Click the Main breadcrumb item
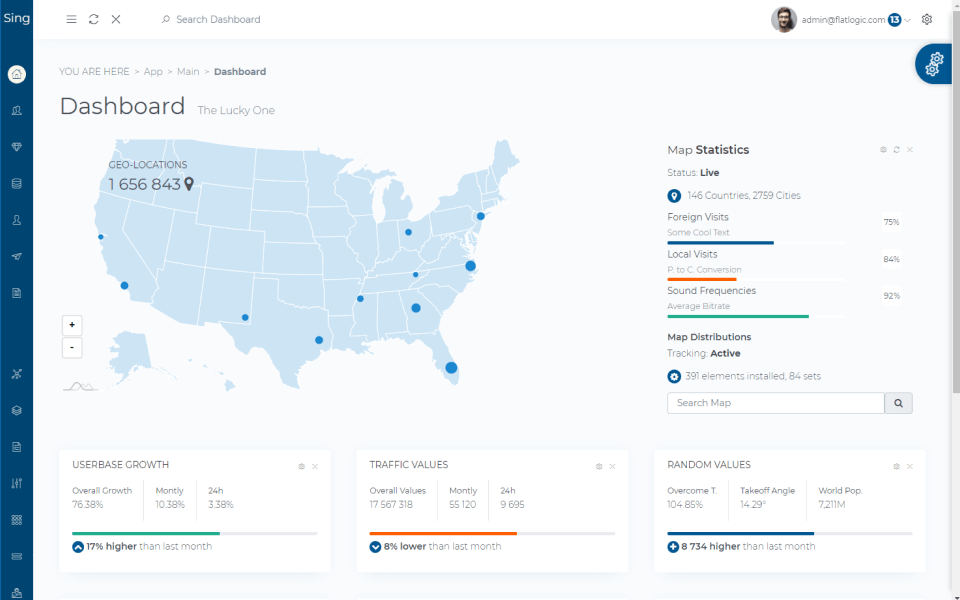Screen dimensions: 960x600 point(188,72)
